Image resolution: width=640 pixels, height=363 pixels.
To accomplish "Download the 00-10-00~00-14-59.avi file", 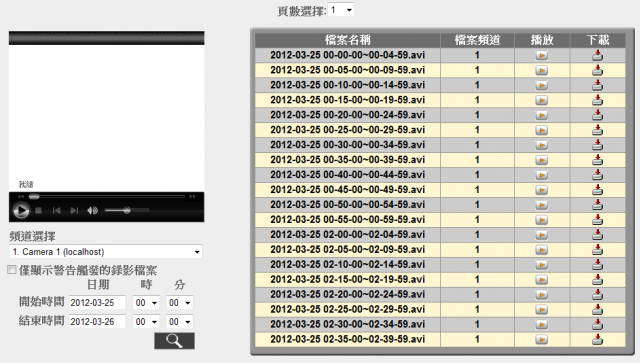I will 597,85.
